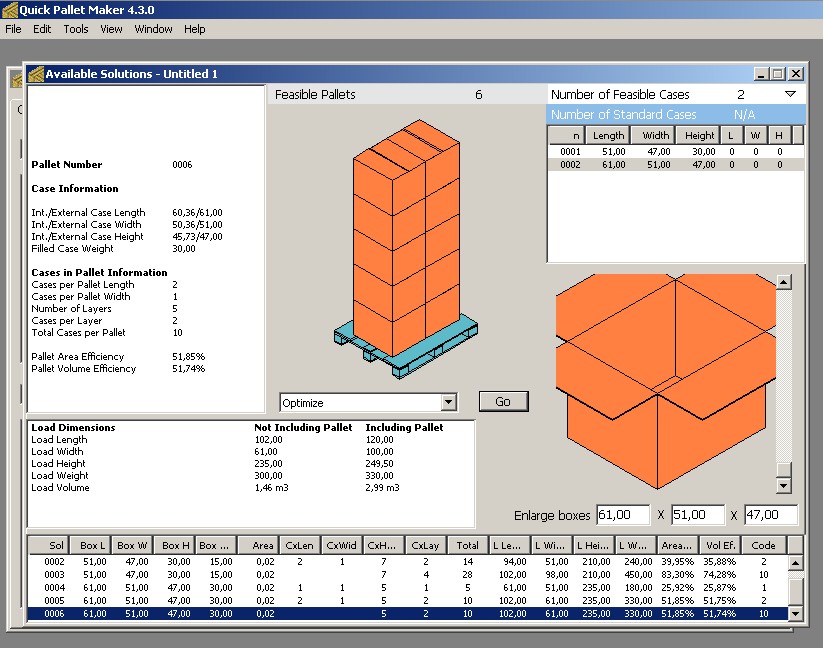Sort by the Sol column header
823x648 pixels.
[48, 545]
